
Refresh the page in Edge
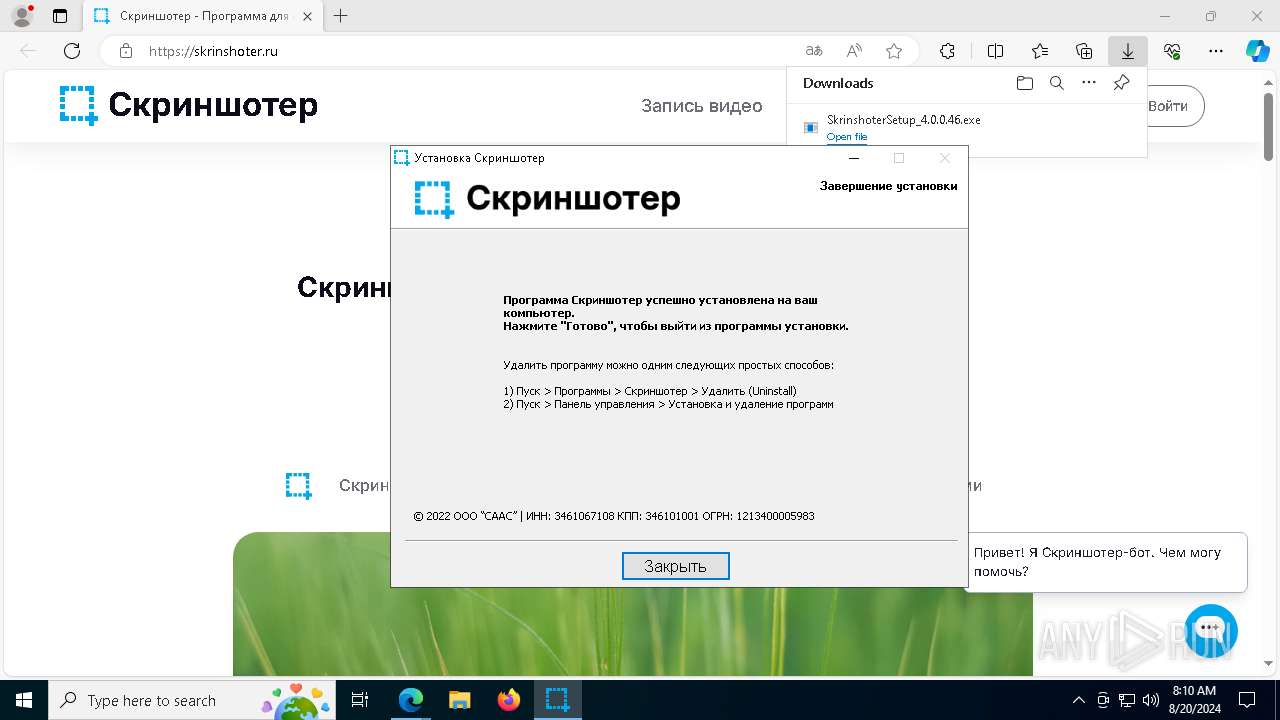tap(72, 51)
